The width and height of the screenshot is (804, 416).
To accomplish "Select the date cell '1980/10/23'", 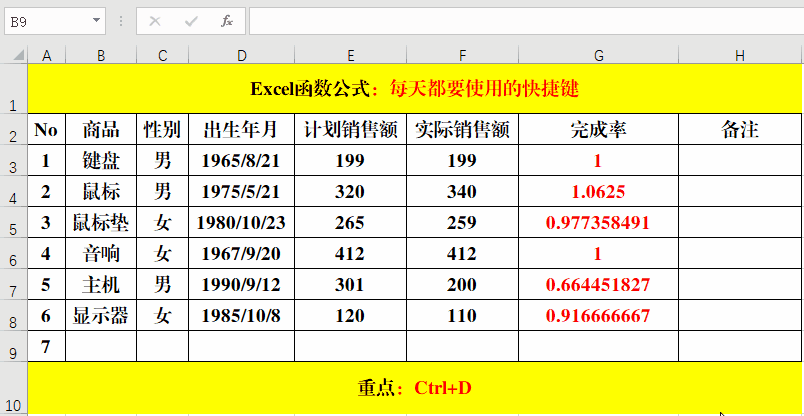I will pos(242,223).
